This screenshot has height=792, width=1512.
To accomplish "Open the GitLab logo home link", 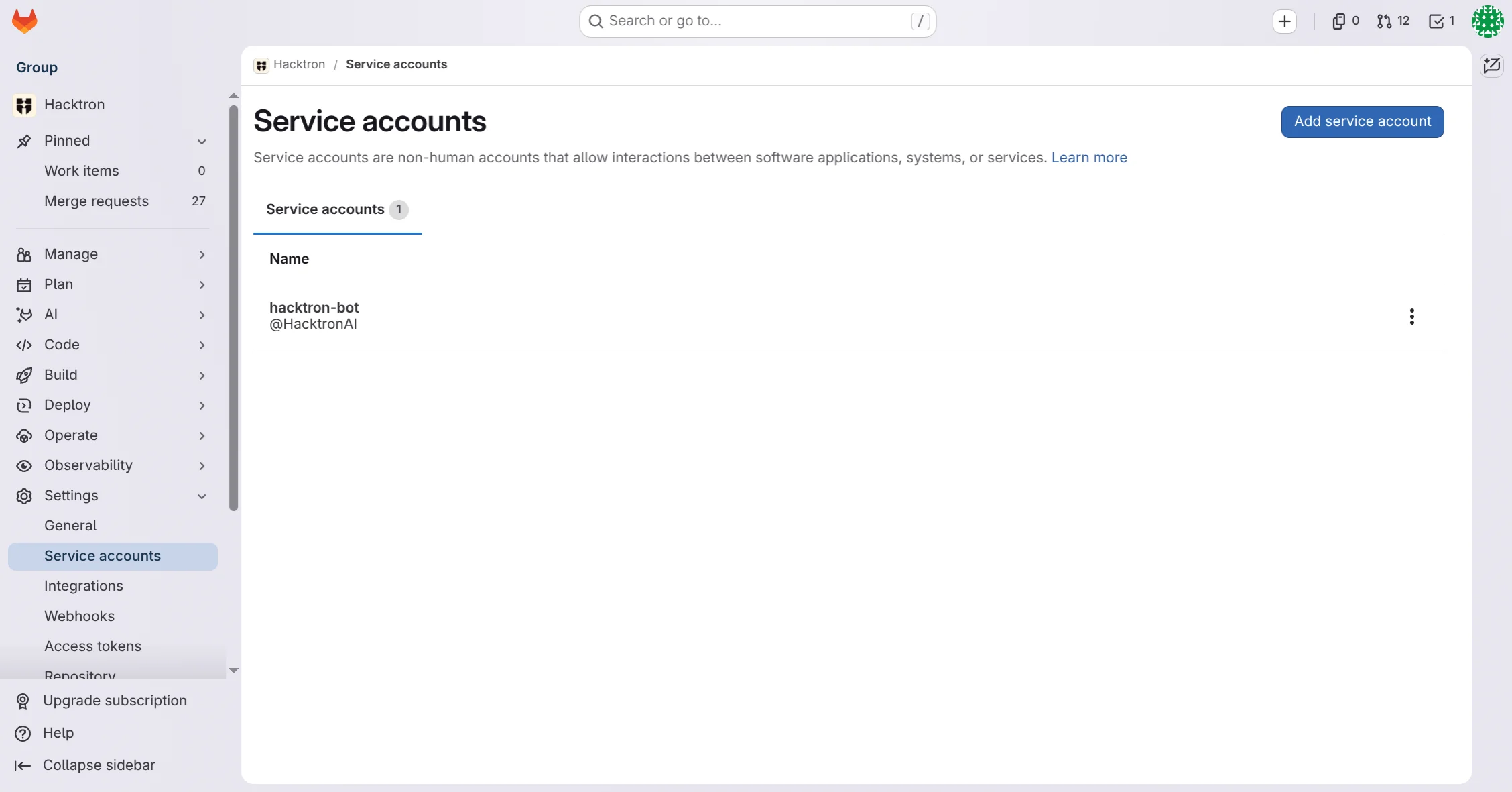I will 25,21.
